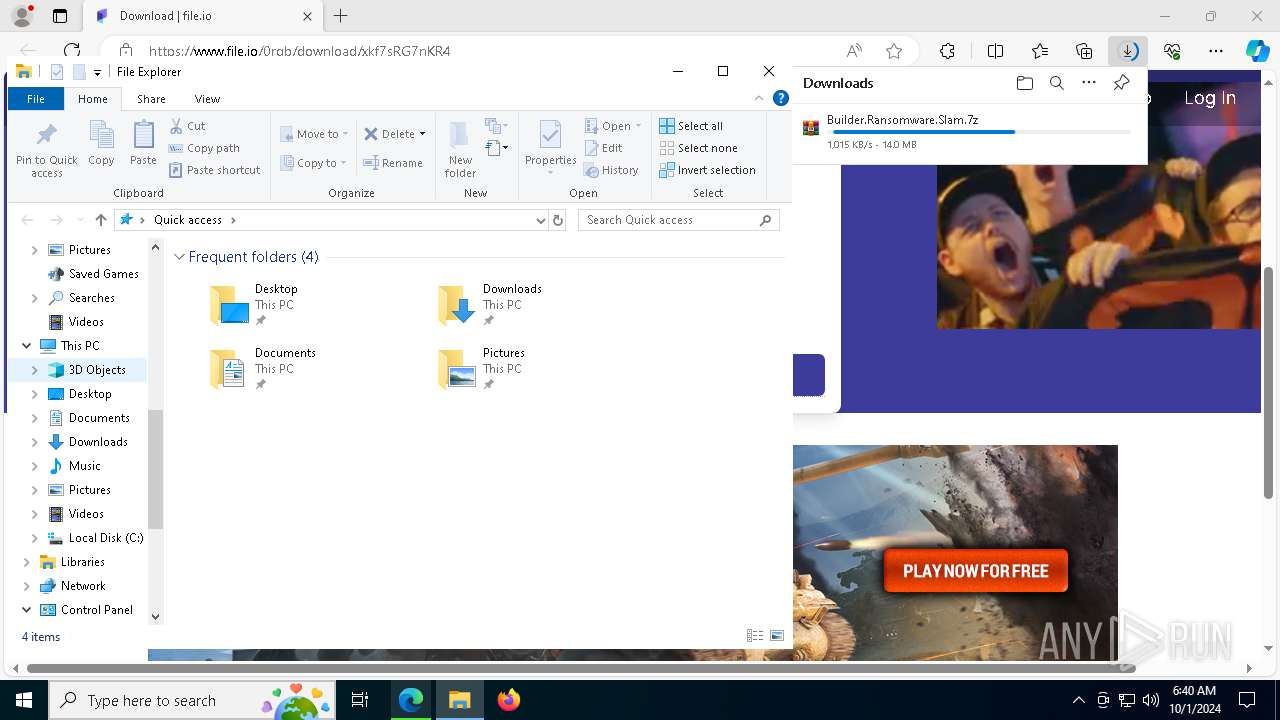Image resolution: width=1280 pixels, height=720 pixels.
Task: Click Builder.Ransomware.Slam.7z download progress bar
Action: (981, 132)
